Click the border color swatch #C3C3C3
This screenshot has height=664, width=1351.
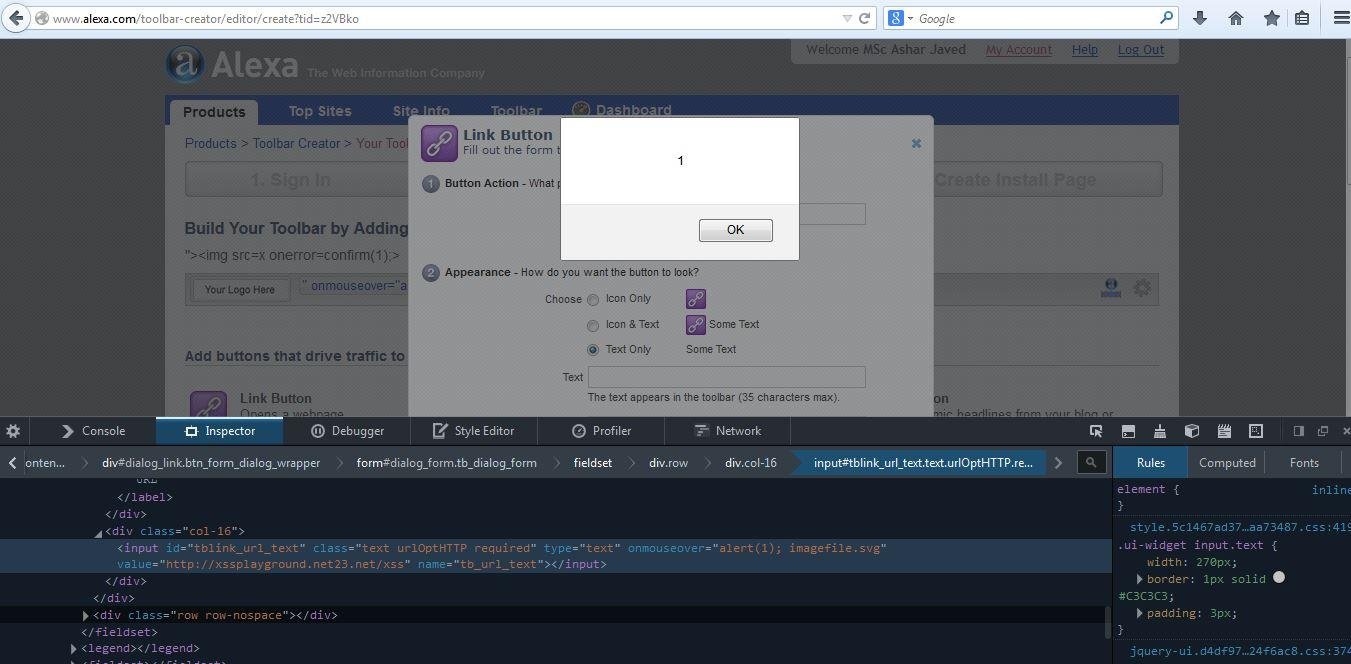(1279, 578)
